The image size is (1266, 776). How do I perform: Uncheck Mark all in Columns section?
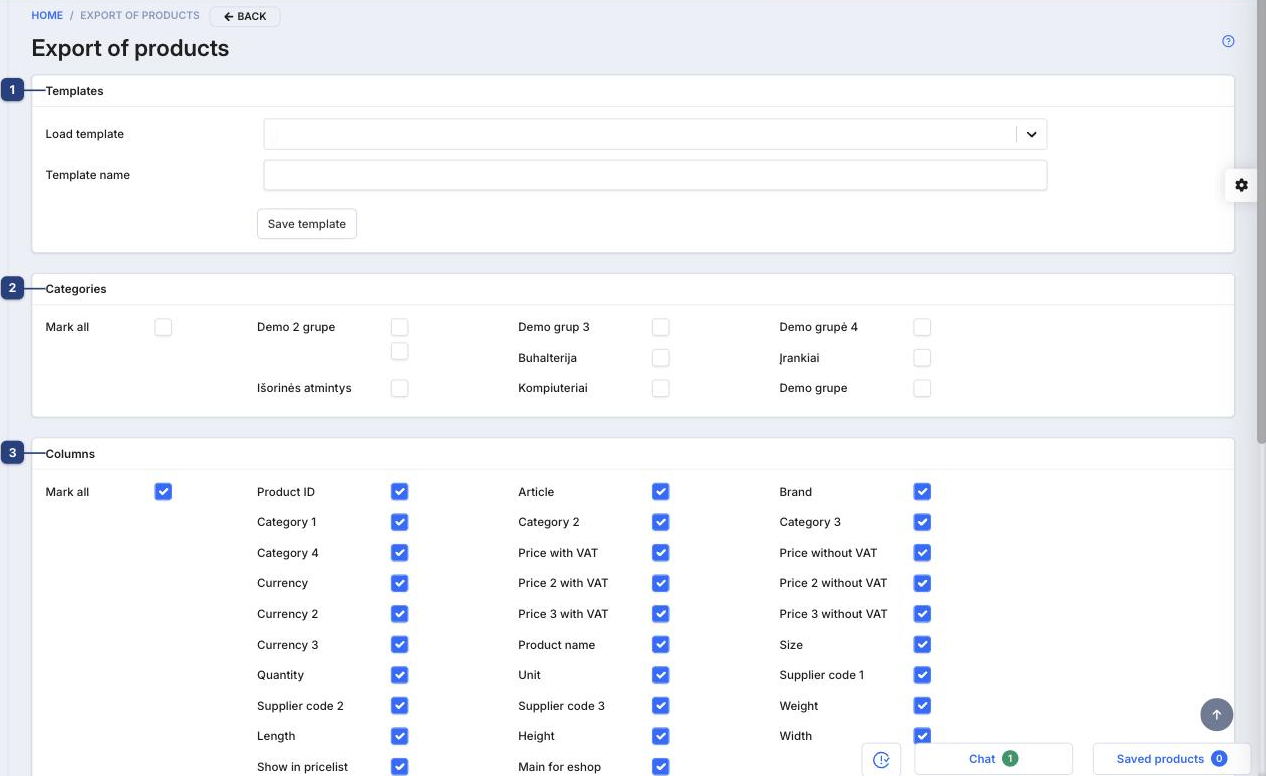163,492
